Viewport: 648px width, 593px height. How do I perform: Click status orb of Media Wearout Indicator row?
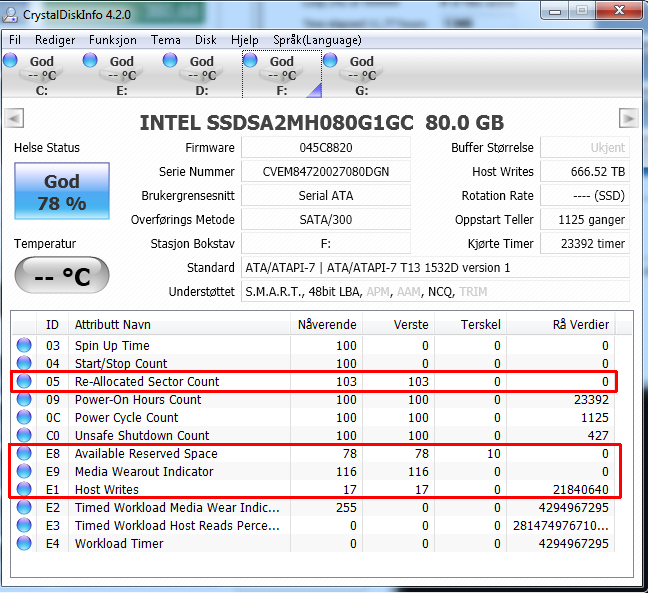(24, 471)
